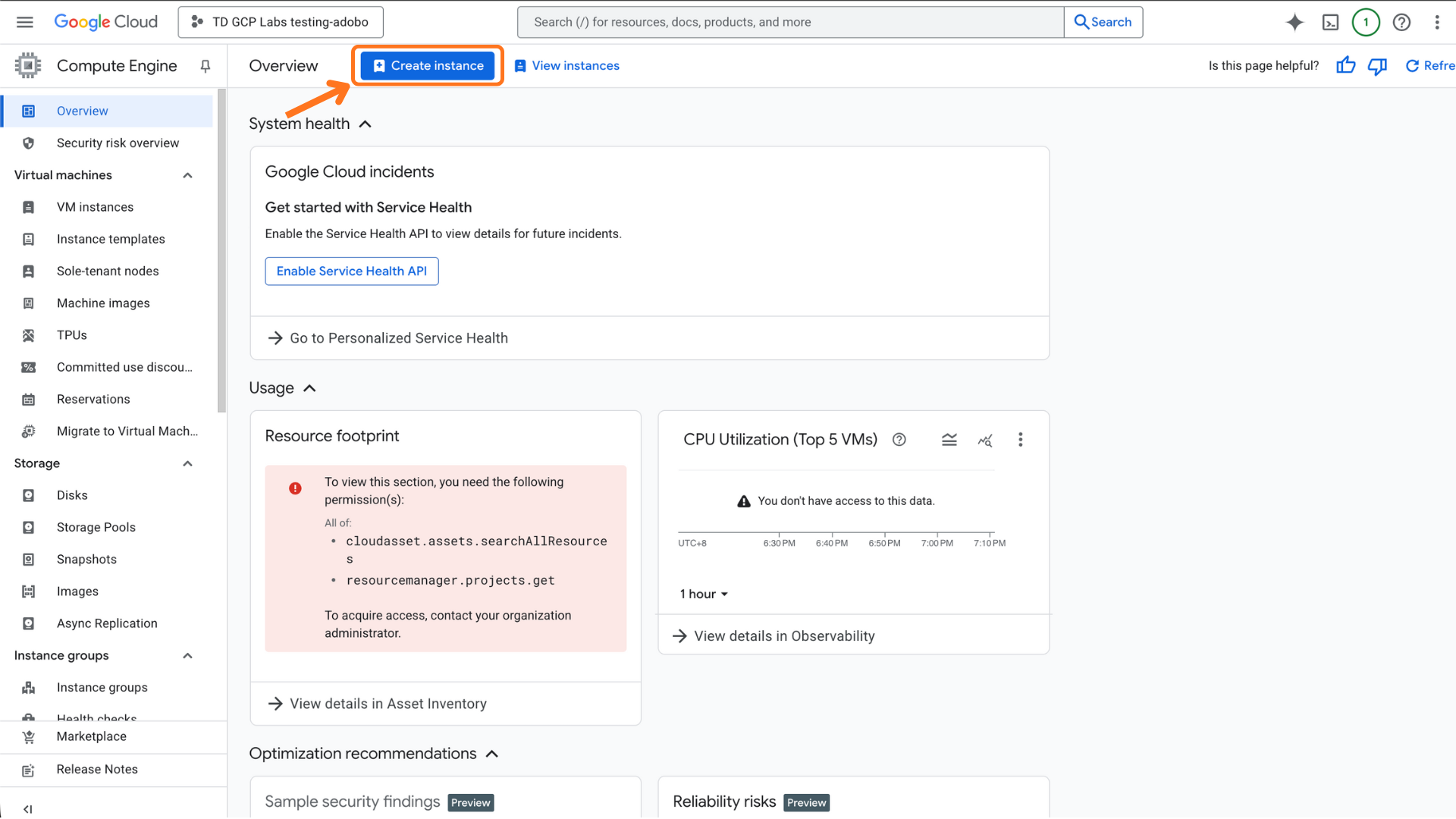Image resolution: width=1456 pixels, height=819 pixels.
Task: Open Gemini AI assistant
Action: point(1294,22)
